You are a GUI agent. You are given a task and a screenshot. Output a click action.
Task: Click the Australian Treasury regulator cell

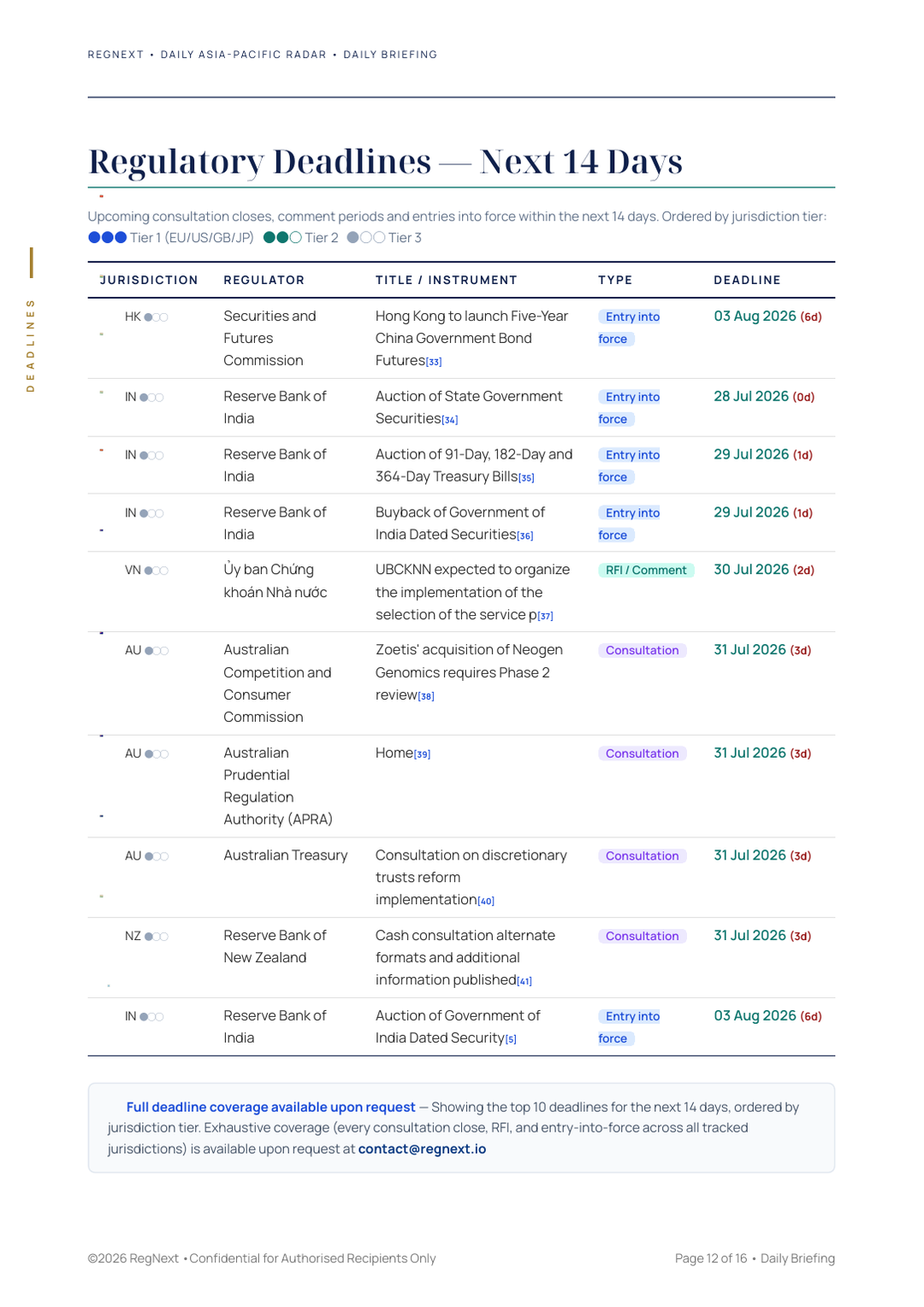point(286,855)
